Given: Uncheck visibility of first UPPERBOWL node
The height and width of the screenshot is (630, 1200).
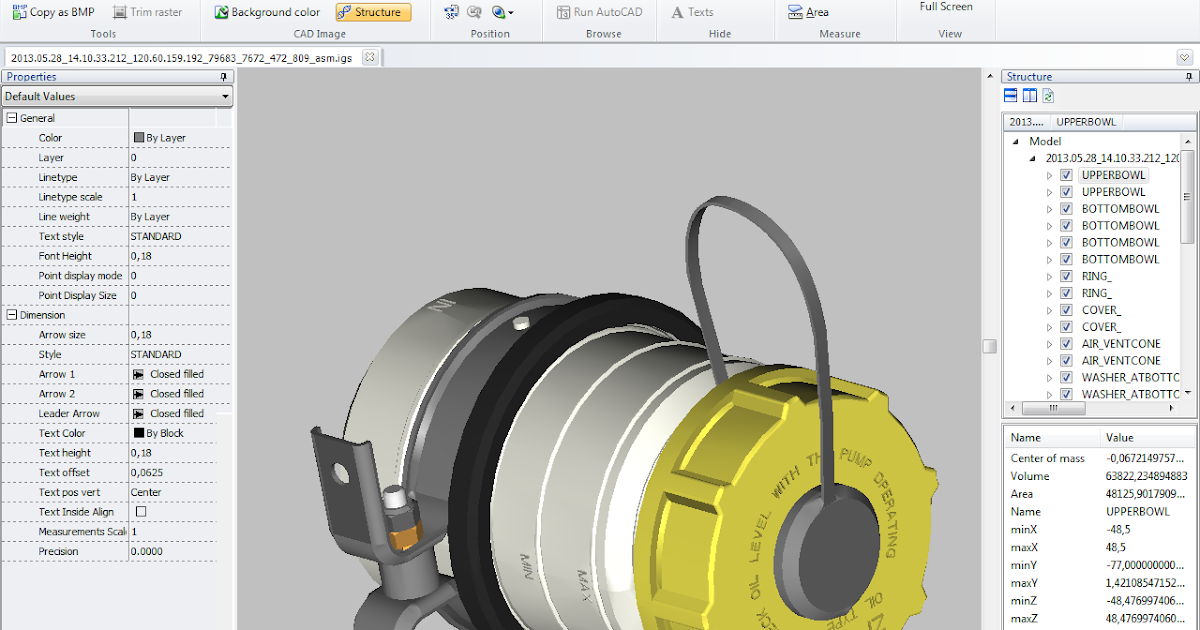Looking at the screenshot, I should pyautogui.click(x=1067, y=174).
